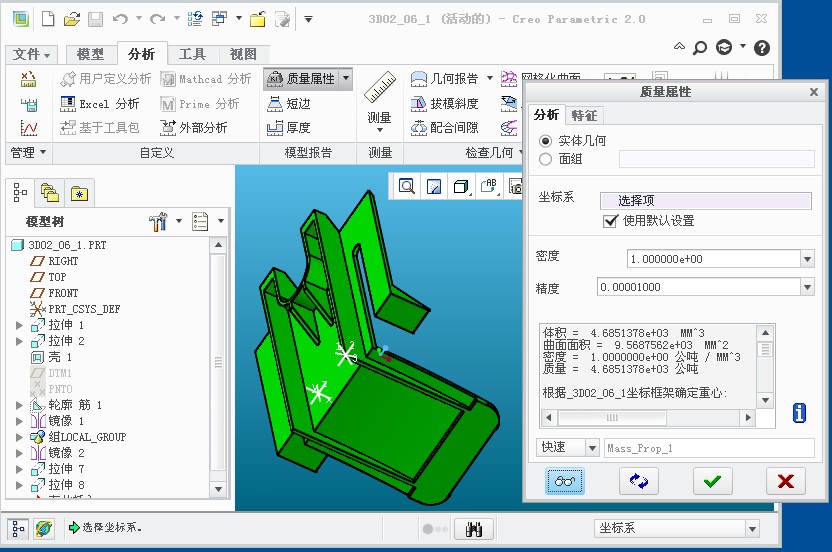The height and width of the screenshot is (552, 832).
Task: Click the model tree settings hammer icon
Action: (158, 221)
